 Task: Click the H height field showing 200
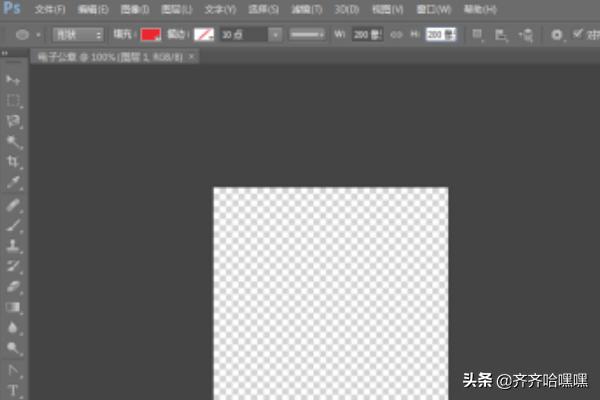(x=441, y=35)
